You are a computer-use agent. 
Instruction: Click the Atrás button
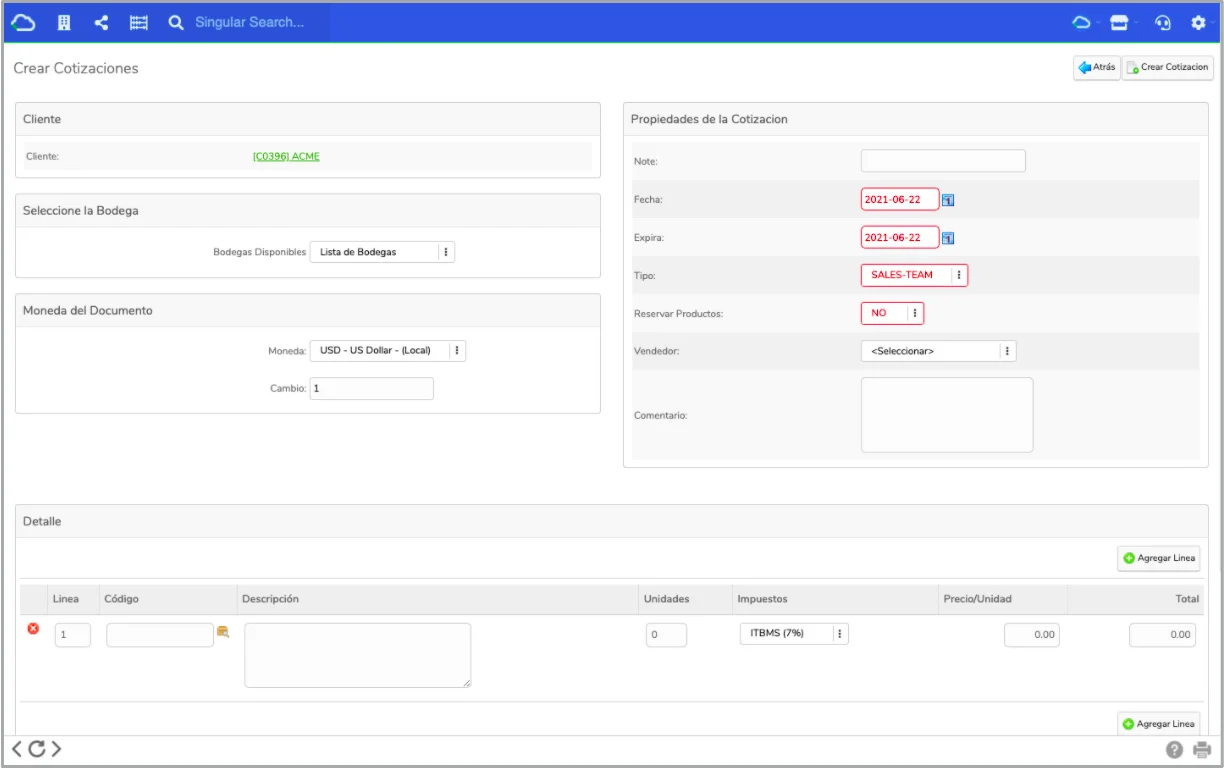(x=1096, y=68)
